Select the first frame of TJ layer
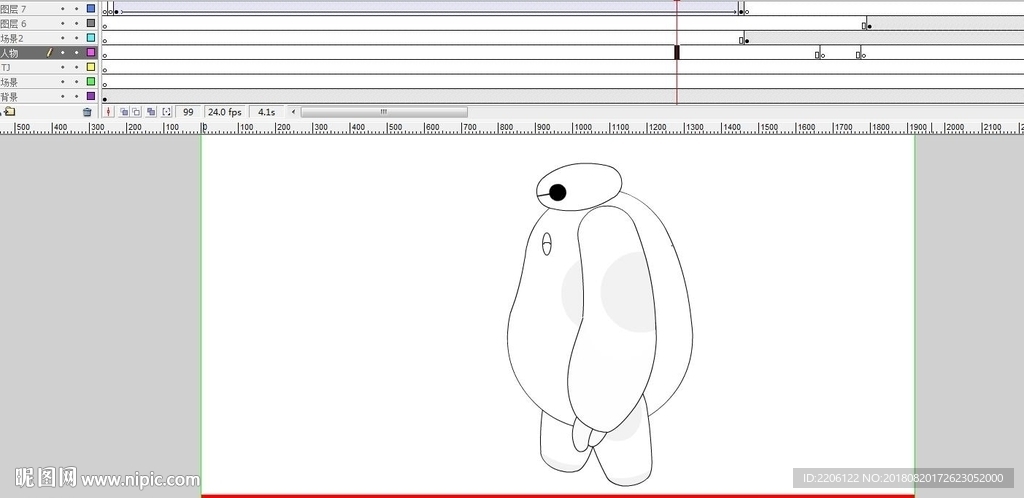This screenshot has height=498, width=1024. click(x=104, y=69)
